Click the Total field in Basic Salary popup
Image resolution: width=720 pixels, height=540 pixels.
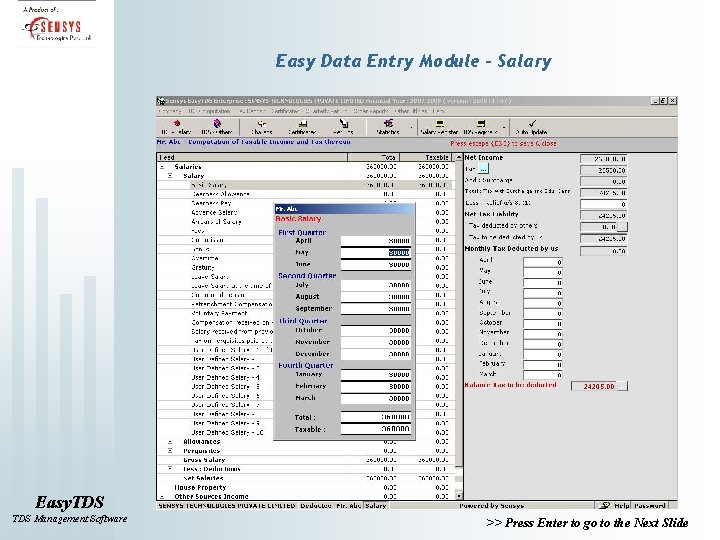pos(376,417)
